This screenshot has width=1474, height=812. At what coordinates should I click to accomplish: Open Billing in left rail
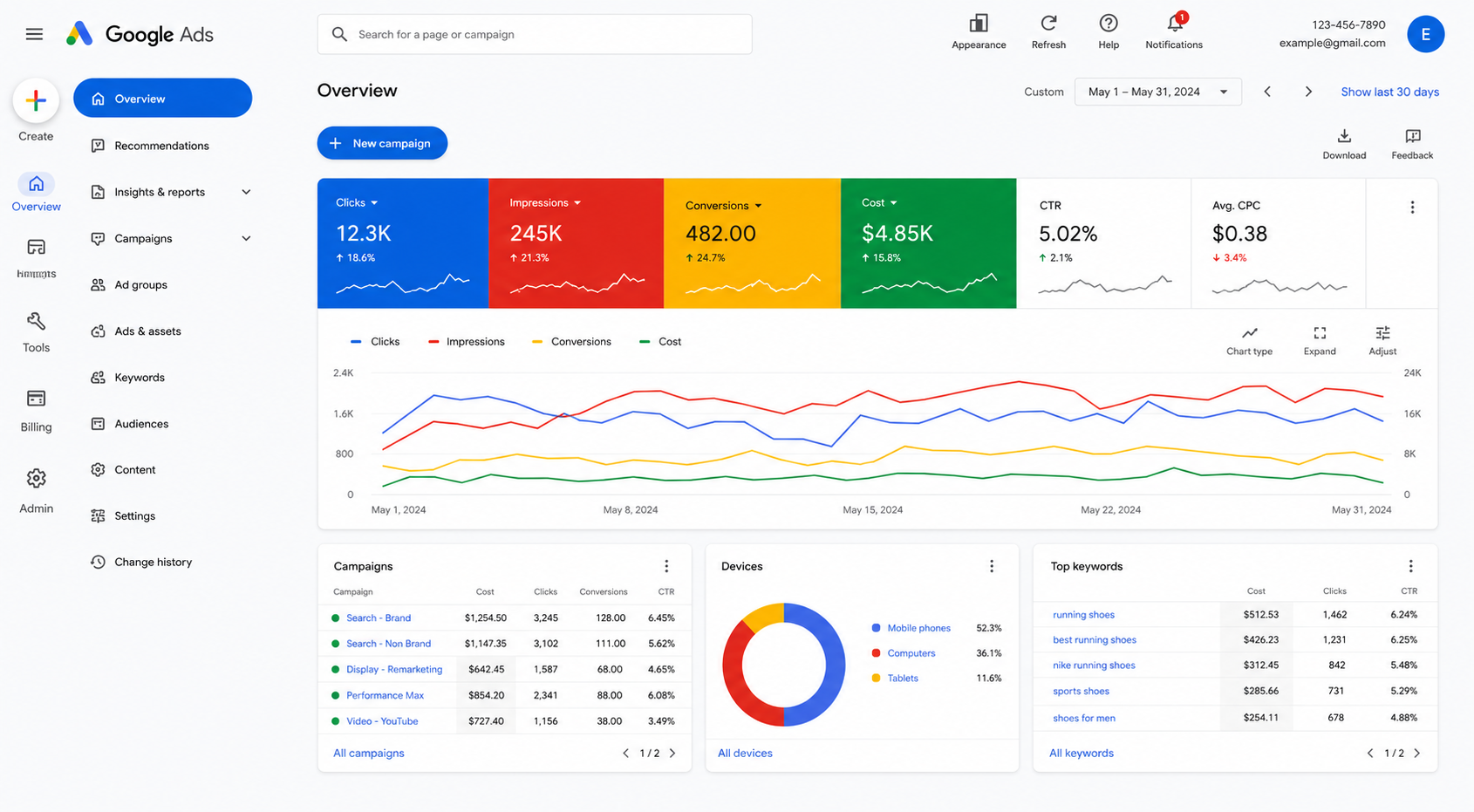[36, 411]
